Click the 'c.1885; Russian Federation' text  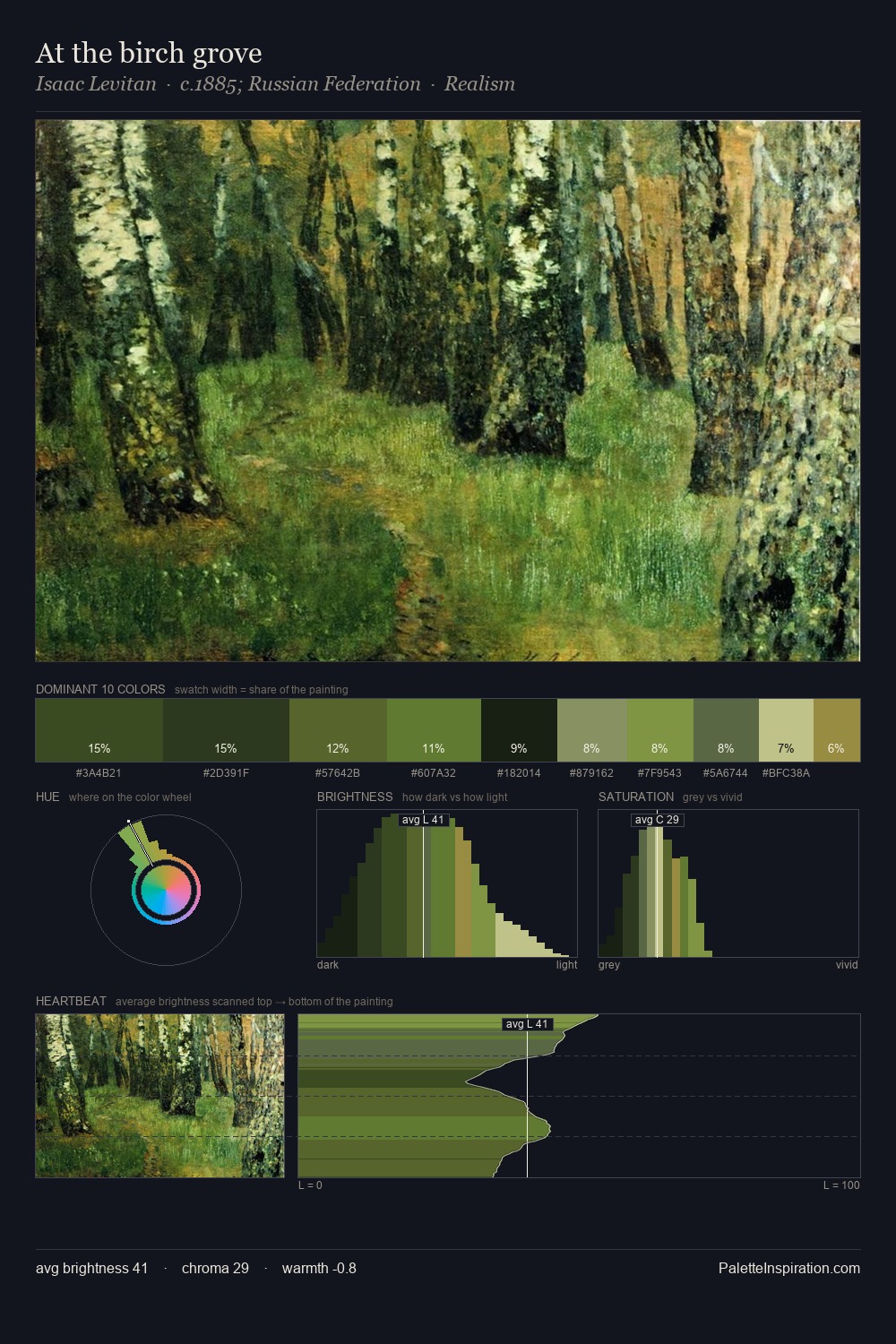tap(300, 84)
